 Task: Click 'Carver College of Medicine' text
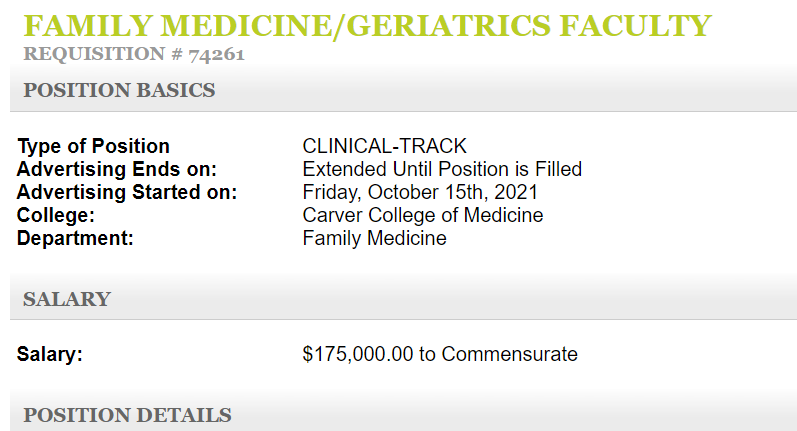coord(422,216)
